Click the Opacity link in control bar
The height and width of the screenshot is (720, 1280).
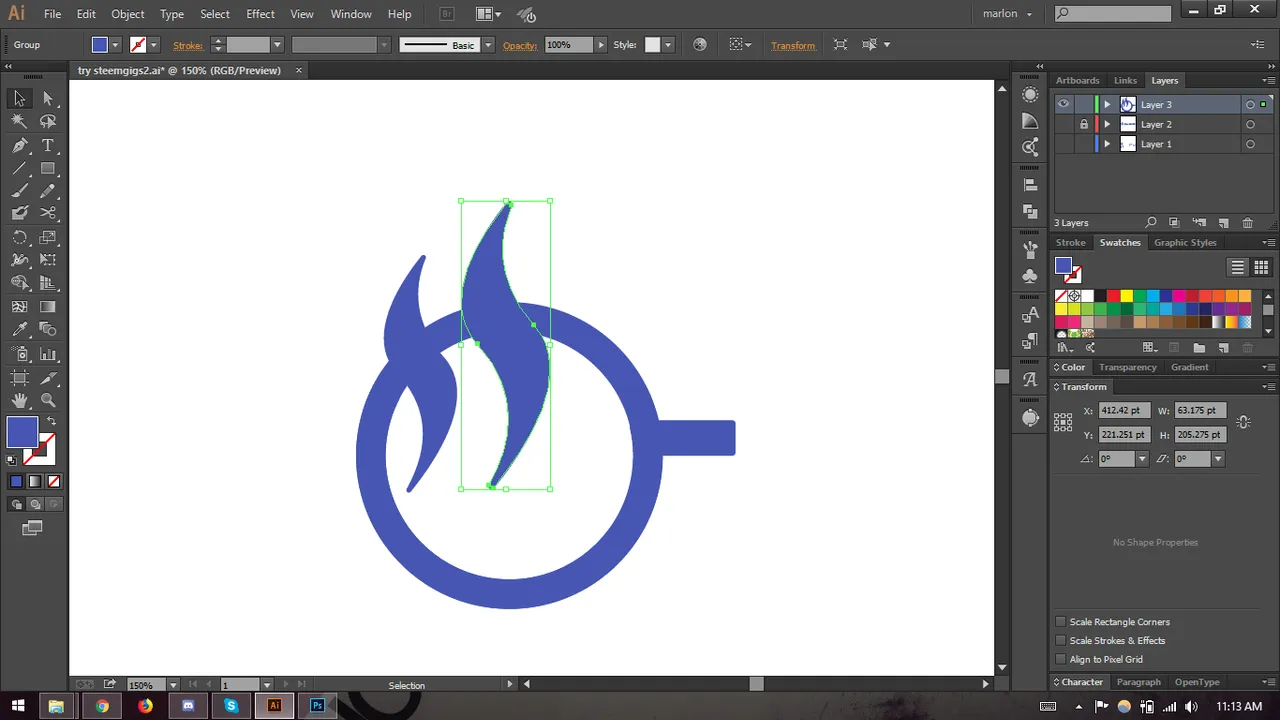pos(520,45)
